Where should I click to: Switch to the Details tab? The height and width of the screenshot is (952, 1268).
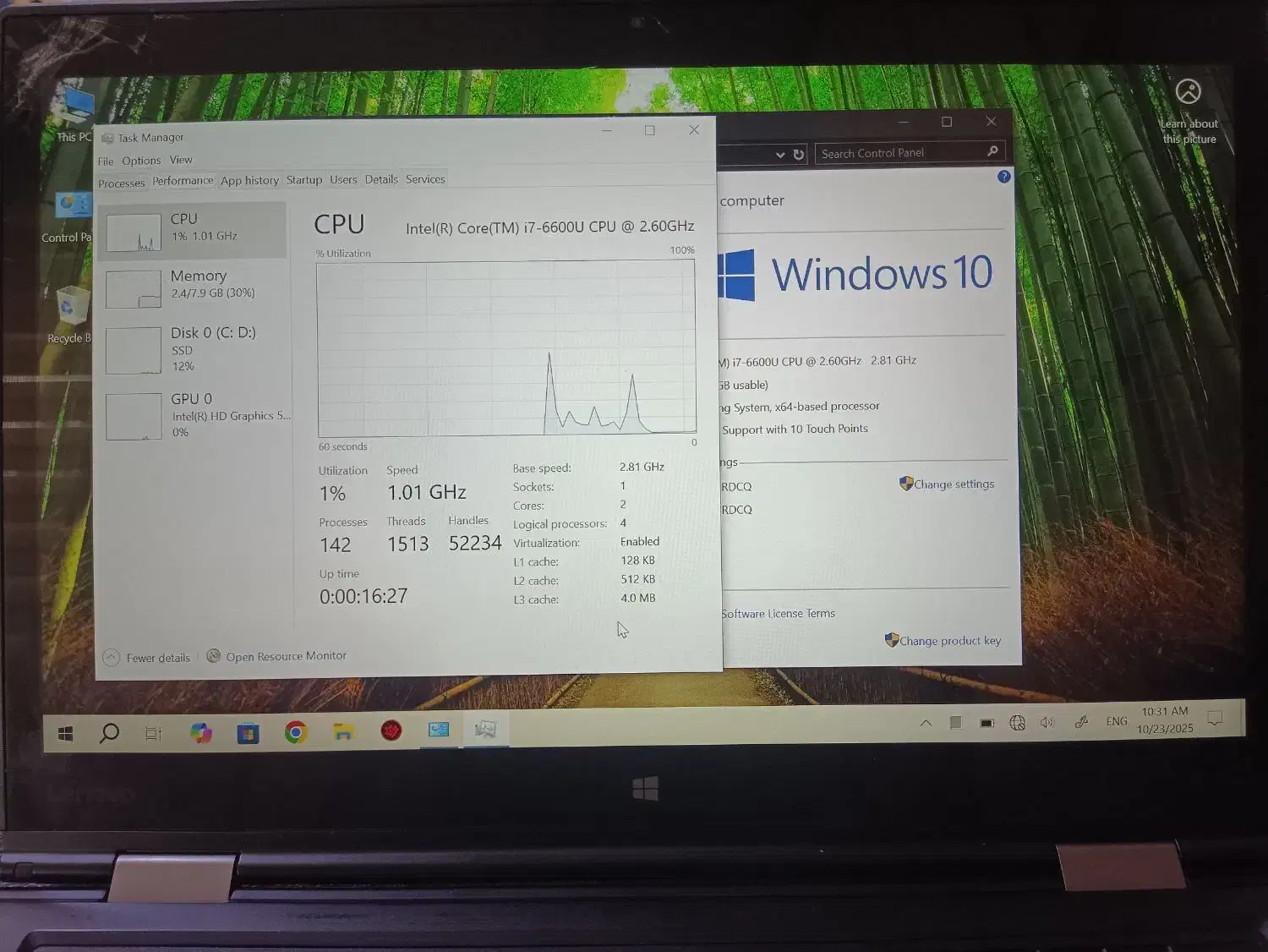point(381,179)
